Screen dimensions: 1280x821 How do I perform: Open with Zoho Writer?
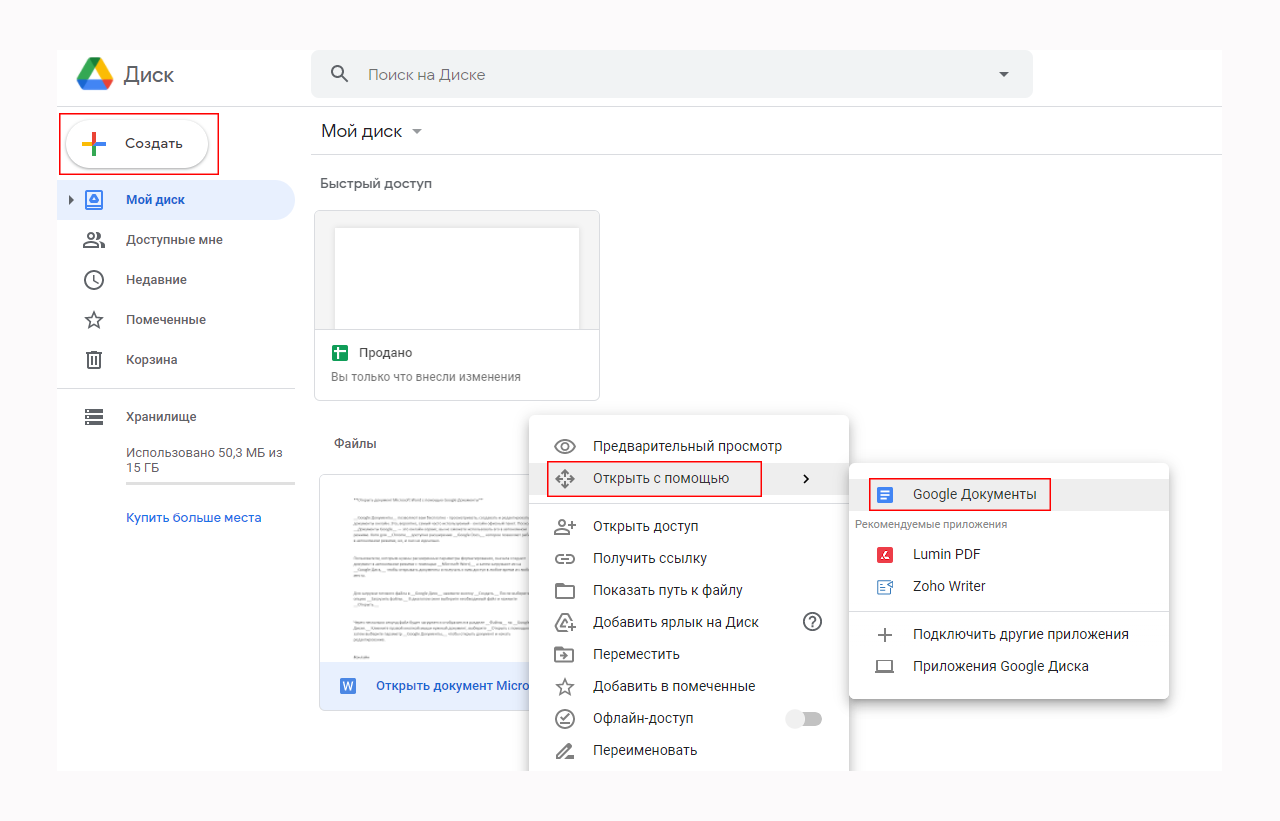(x=1009, y=586)
